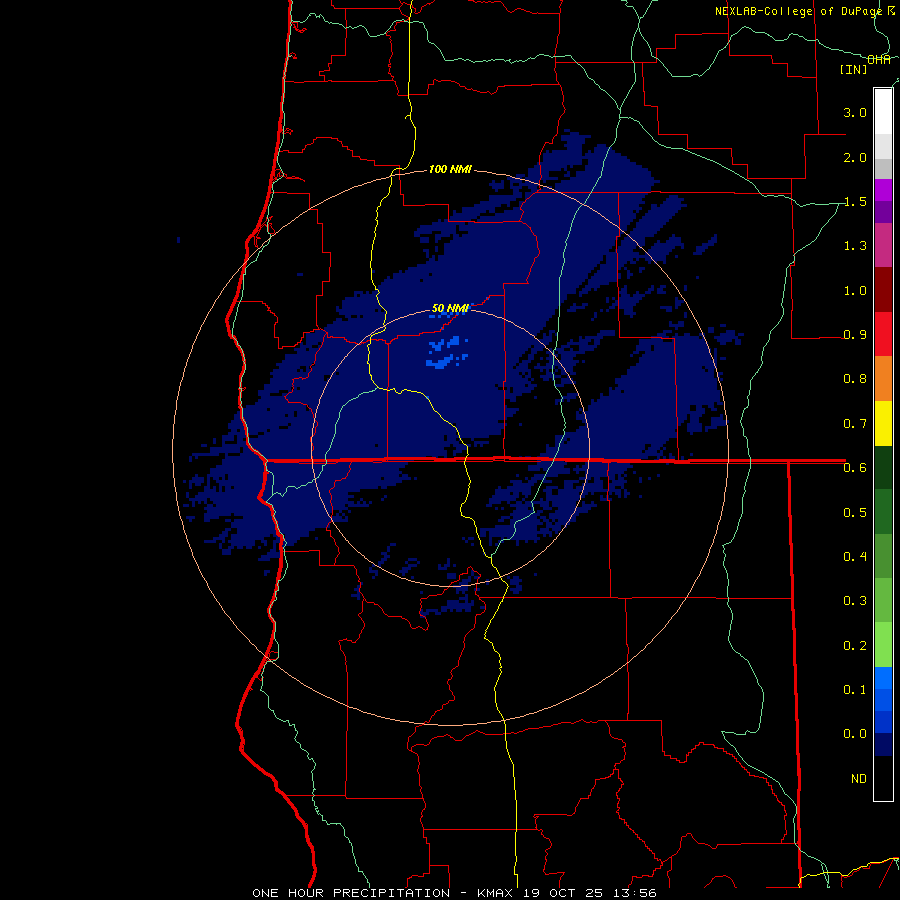
Task: Select the orange legend swatch near 0.8
Action: click(x=883, y=378)
